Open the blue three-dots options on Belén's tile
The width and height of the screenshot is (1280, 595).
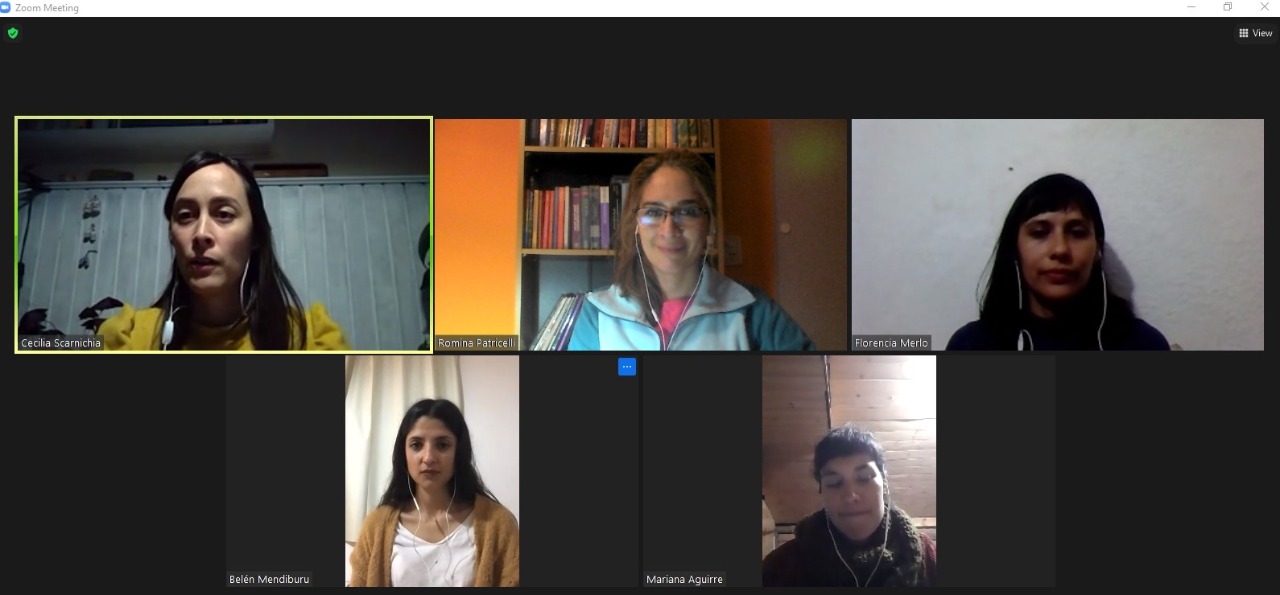[x=627, y=367]
